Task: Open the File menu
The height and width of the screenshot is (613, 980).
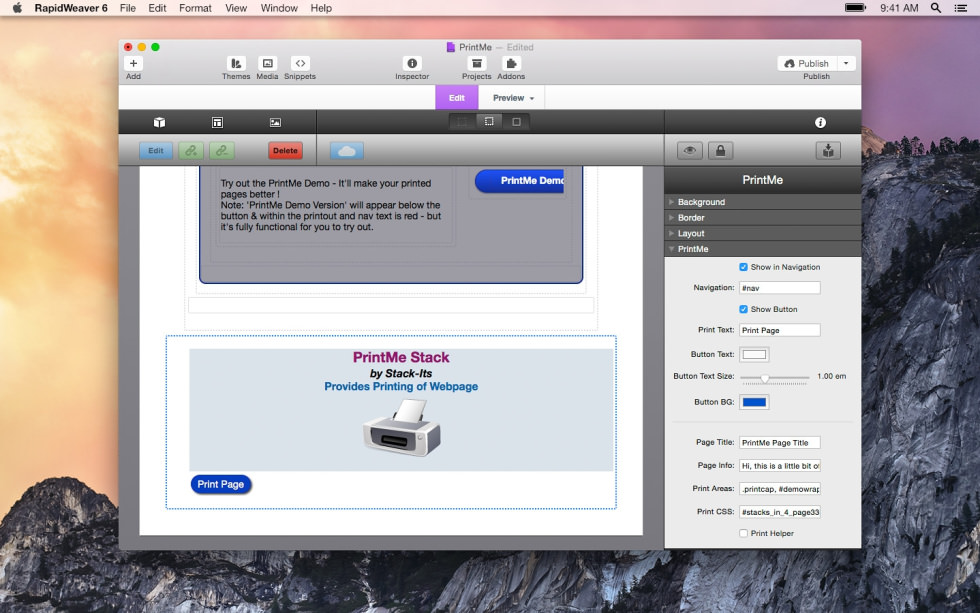Action: coord(128,8)
